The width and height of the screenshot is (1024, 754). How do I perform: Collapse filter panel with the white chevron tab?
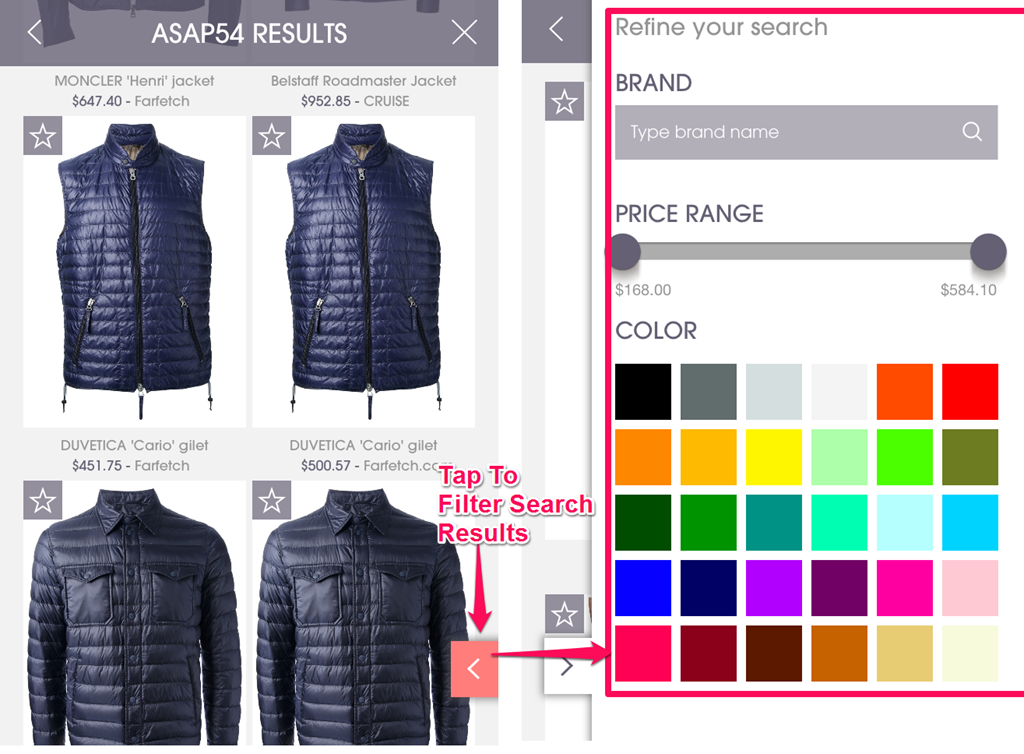click(x=567, y=666)
